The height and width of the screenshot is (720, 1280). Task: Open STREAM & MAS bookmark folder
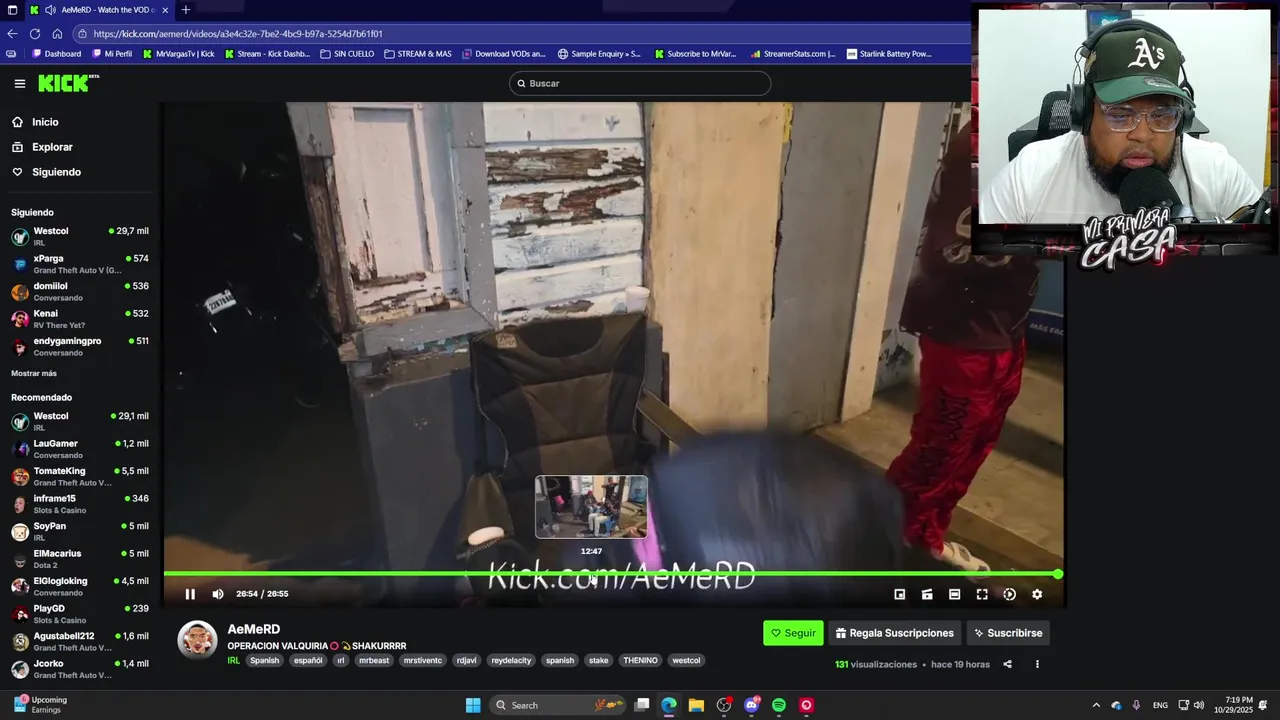[x=418, y=54]
